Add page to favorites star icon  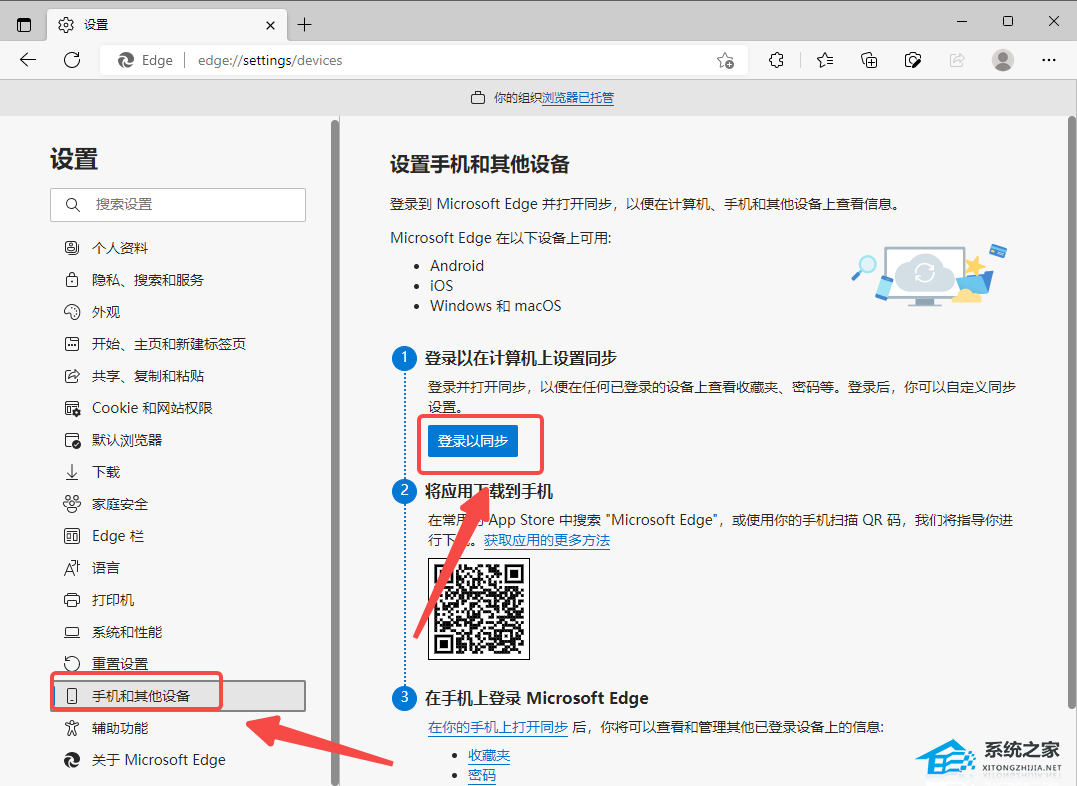pyautogui.click(x=725, y=61)
